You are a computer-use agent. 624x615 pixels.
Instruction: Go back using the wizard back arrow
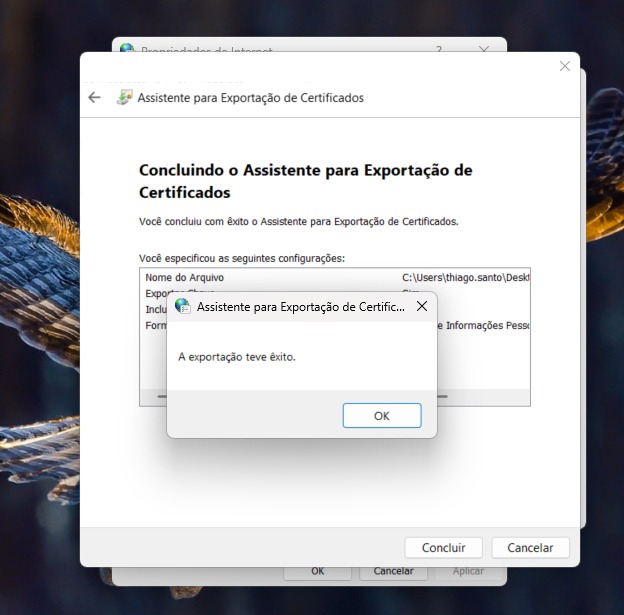[x=94, y=98]
